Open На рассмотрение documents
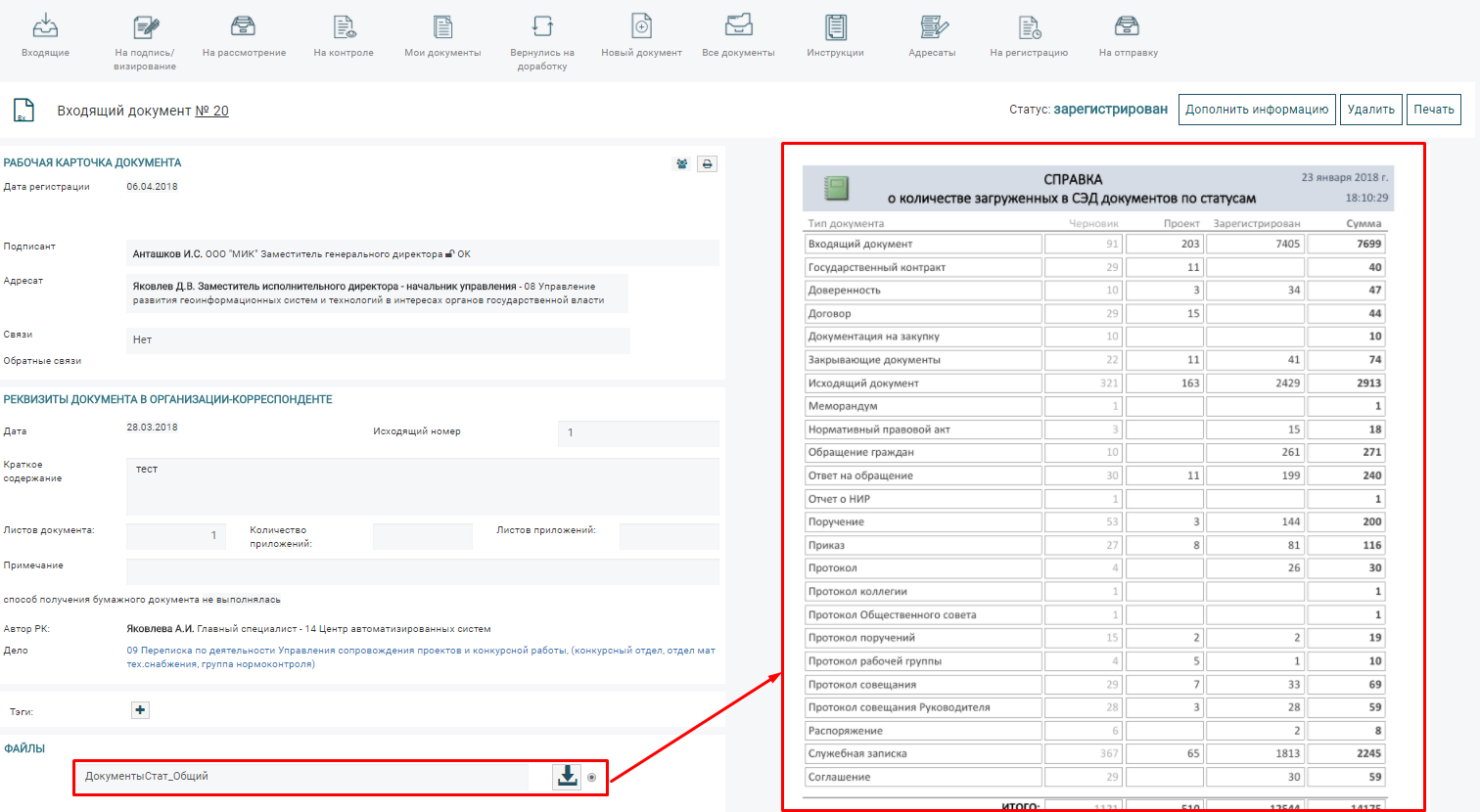The height and width of the screenshot is (812, 1480). tap(244, 36)
